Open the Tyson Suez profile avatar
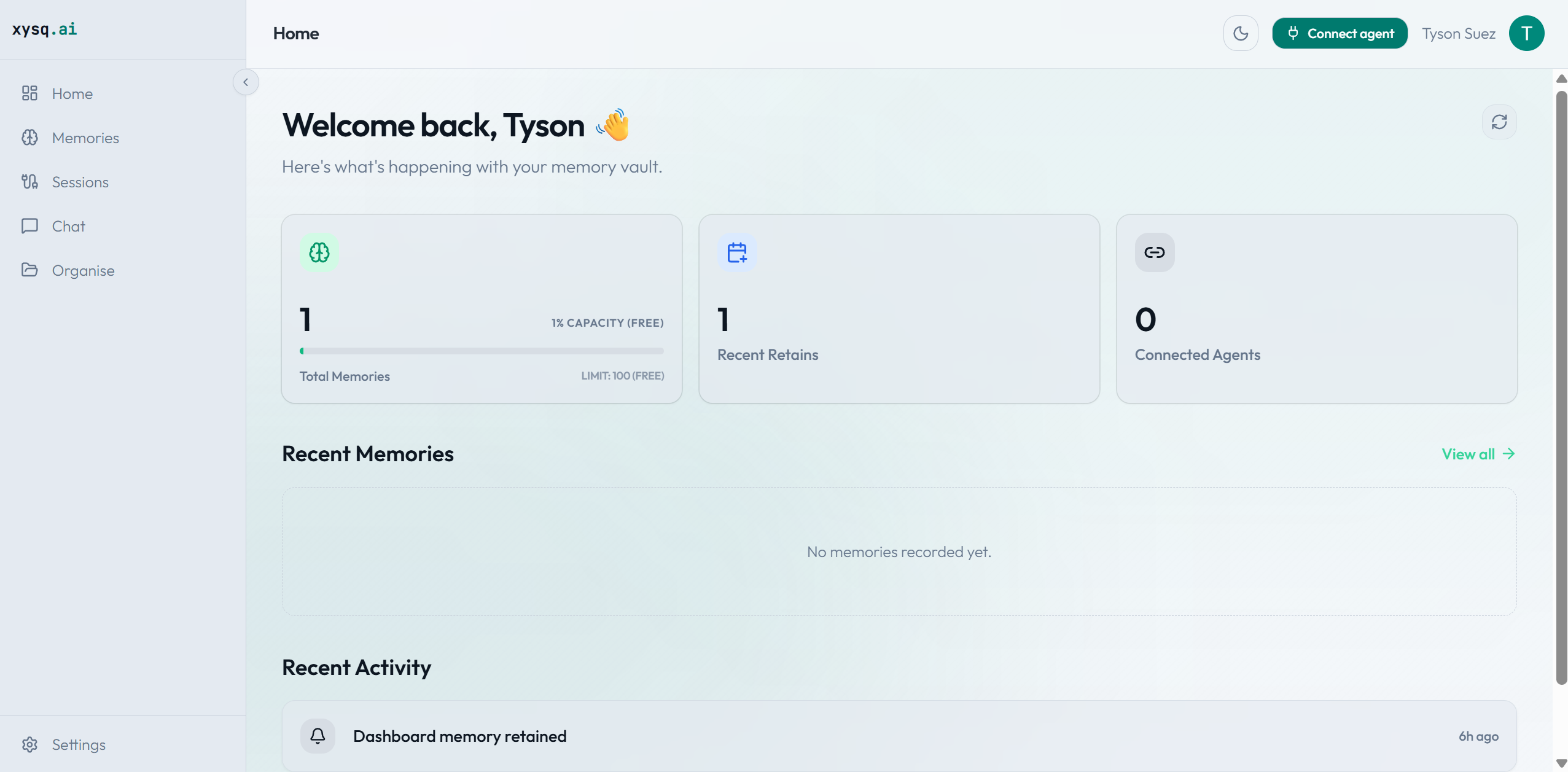 click(x=1527, y=33)
